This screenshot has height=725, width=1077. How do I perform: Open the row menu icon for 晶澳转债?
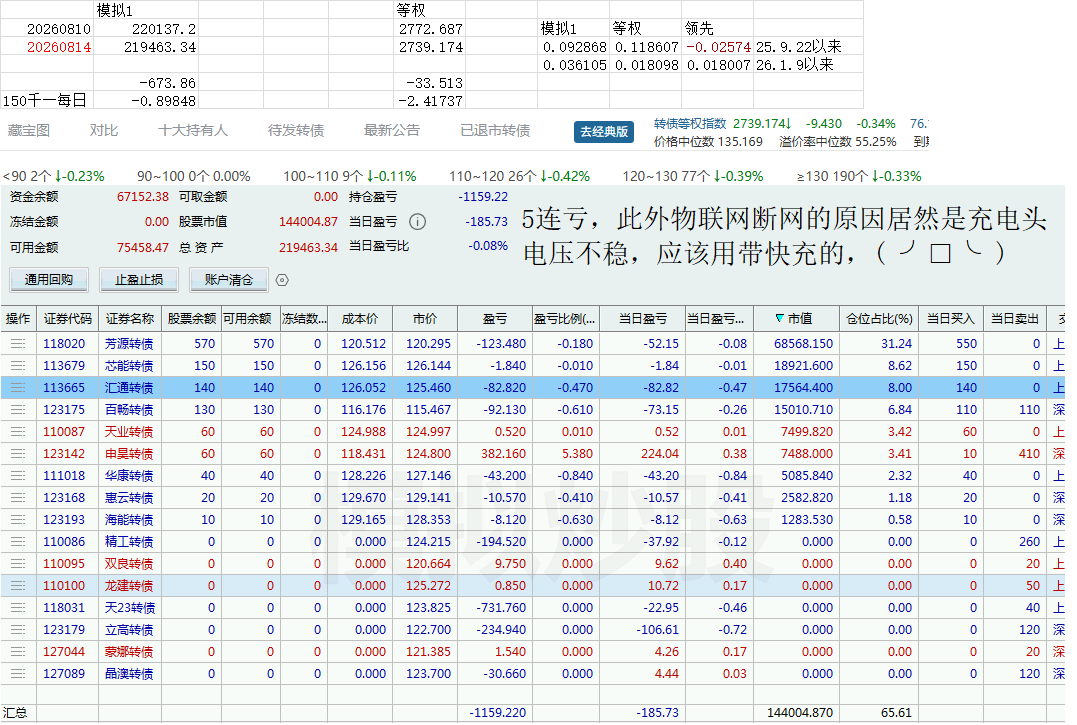18,673
